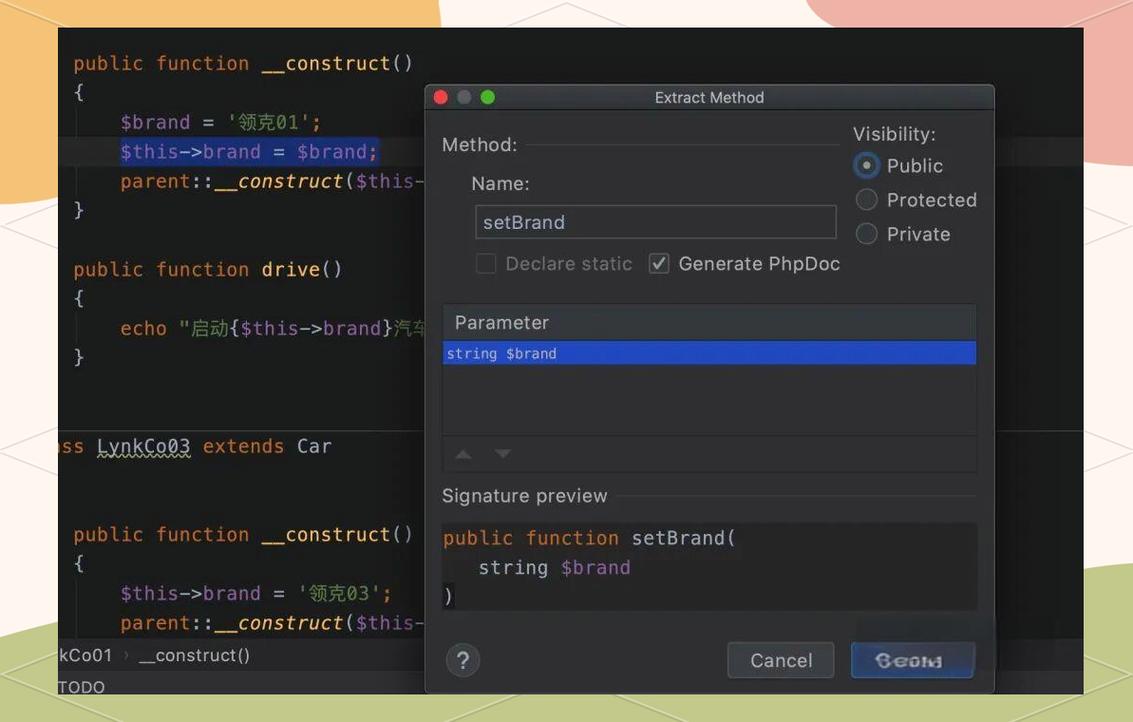Close the Extract Method dialog with the red button
The height and width of the screenshot is (722, 1133).
pyautogui.click(x=441, y=97)
